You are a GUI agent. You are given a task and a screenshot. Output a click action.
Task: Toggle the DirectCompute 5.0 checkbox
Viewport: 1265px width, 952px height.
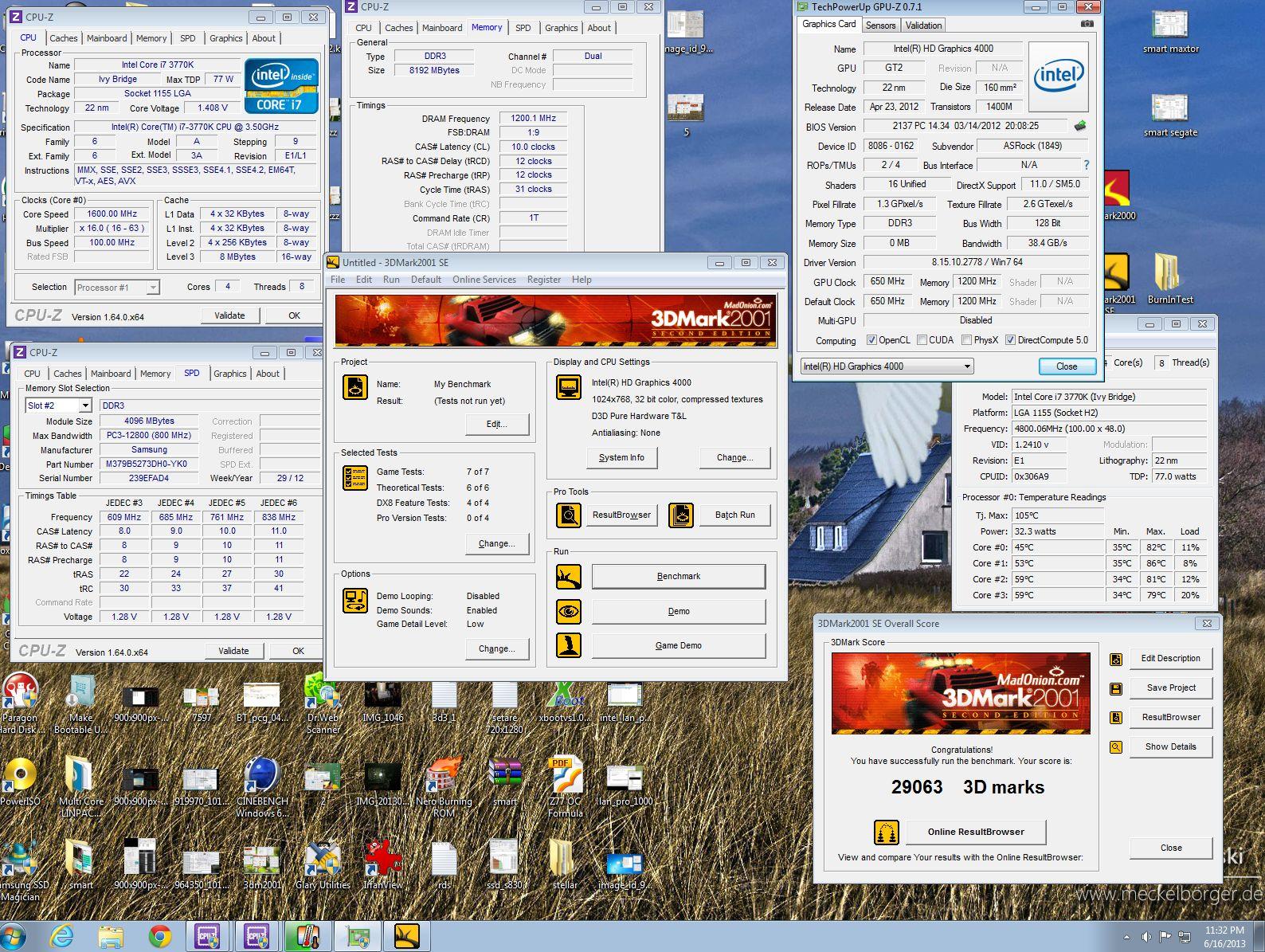[1010, 340]
